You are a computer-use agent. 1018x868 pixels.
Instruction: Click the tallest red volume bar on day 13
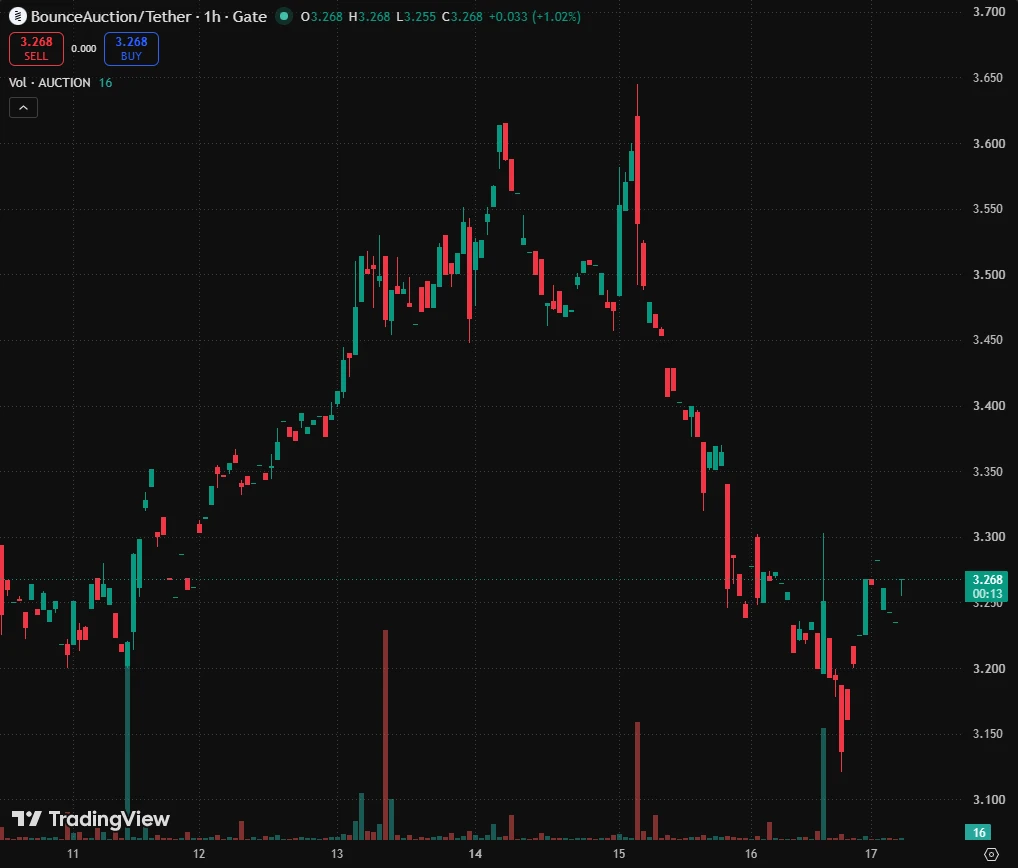click(386, 735)
